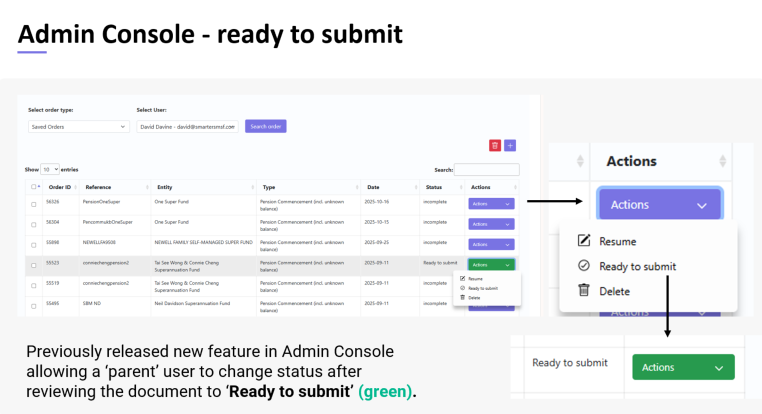This screenshot has height=414, width=762.
Task: Click the large green Actions button
Action: tap(683, 367)
